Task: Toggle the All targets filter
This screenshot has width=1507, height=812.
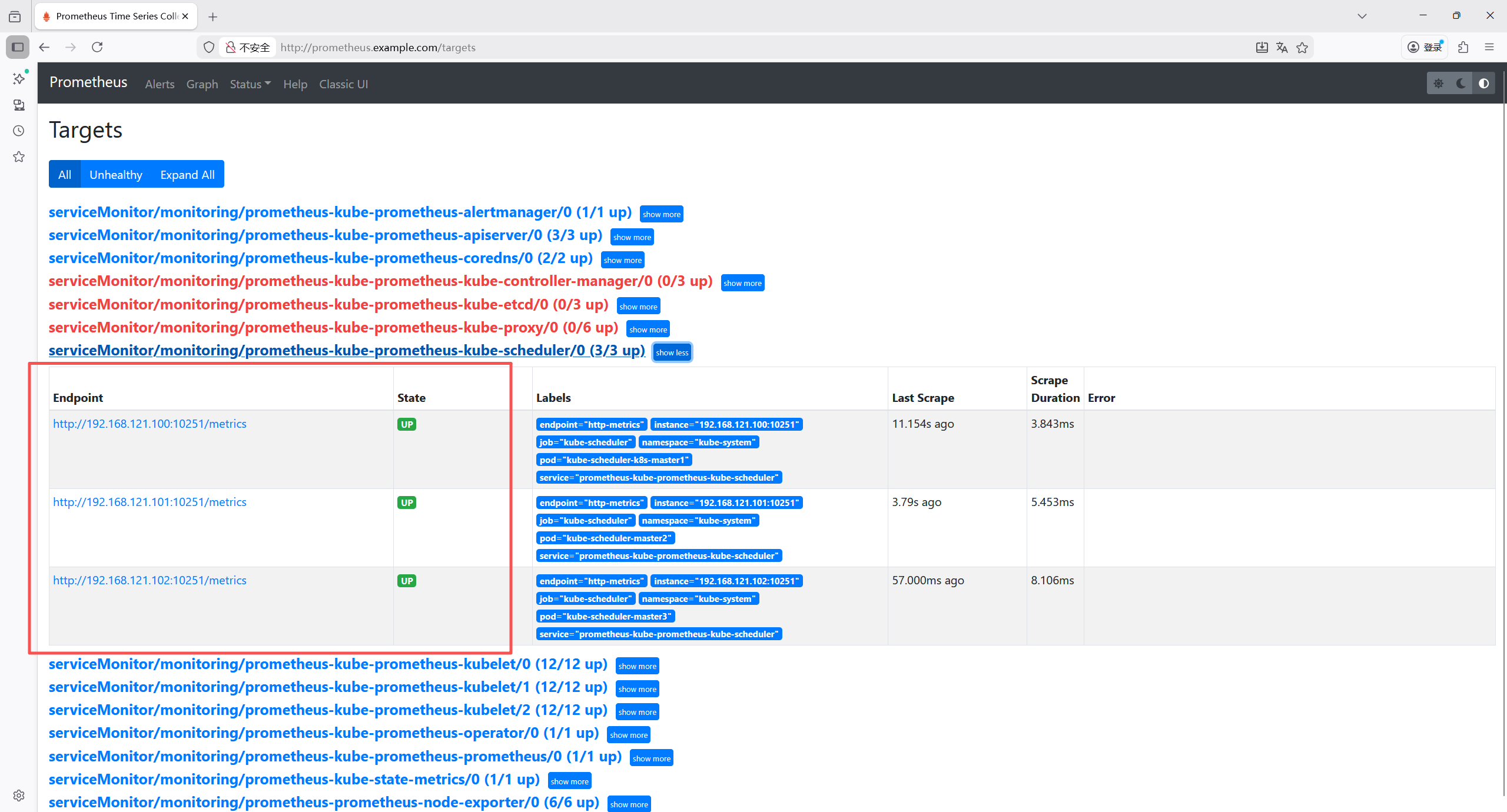Action: point(65,175)
